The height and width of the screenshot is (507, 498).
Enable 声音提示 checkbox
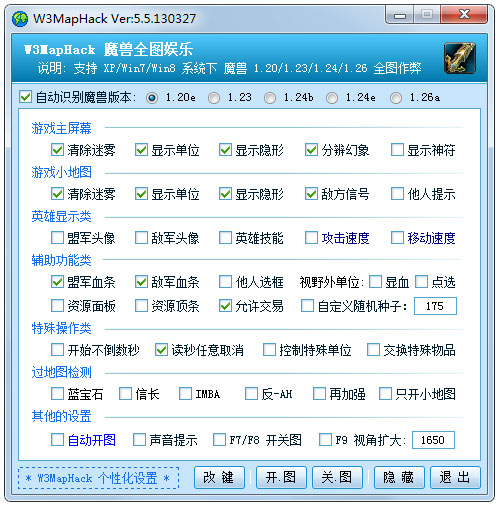click(139, 440)
